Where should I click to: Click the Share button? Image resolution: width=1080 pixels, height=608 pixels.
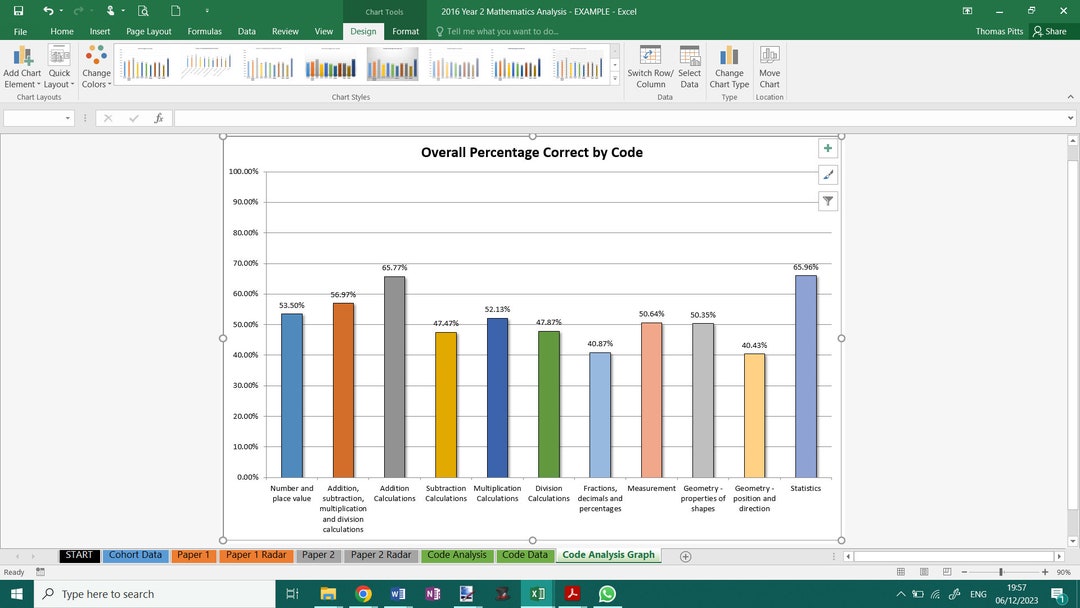click(1050, 31)
